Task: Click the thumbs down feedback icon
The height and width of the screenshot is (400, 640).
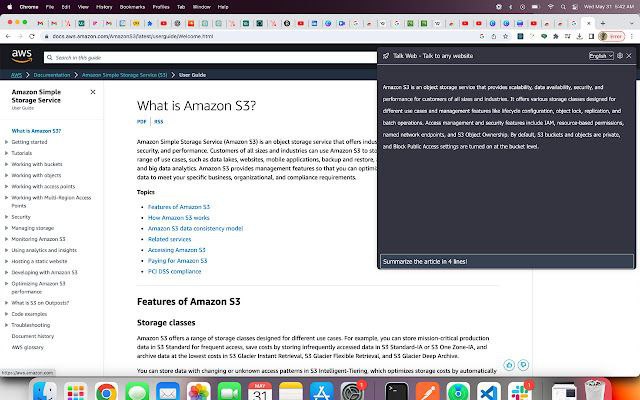Action: coord(523,364)
